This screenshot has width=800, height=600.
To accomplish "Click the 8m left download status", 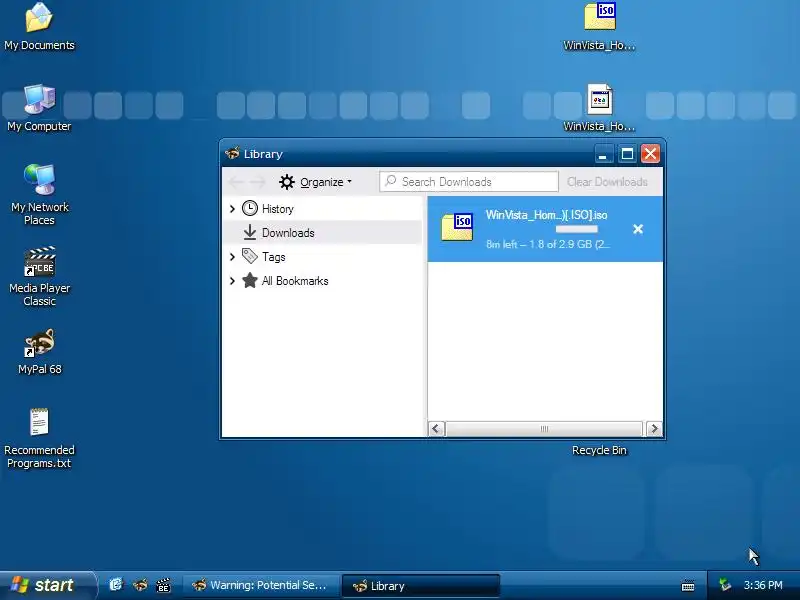I will pyautogui.click(x=547, y=244).
